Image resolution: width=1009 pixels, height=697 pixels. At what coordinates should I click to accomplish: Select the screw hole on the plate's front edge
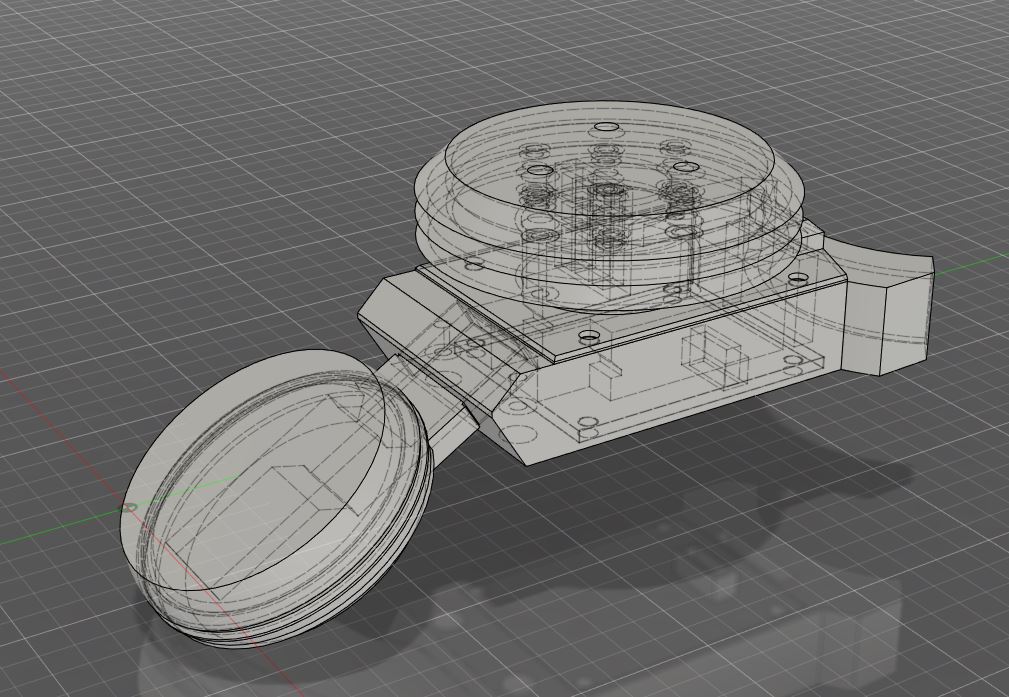[x=589, y=335]
